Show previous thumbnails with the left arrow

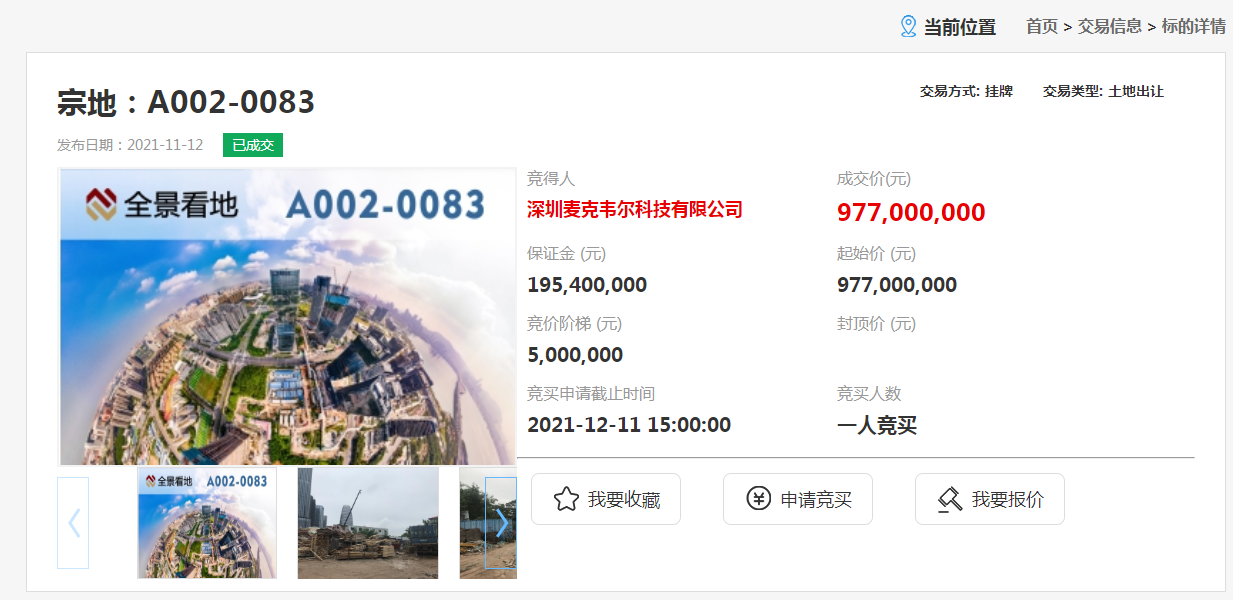click(x=73, y=523)
